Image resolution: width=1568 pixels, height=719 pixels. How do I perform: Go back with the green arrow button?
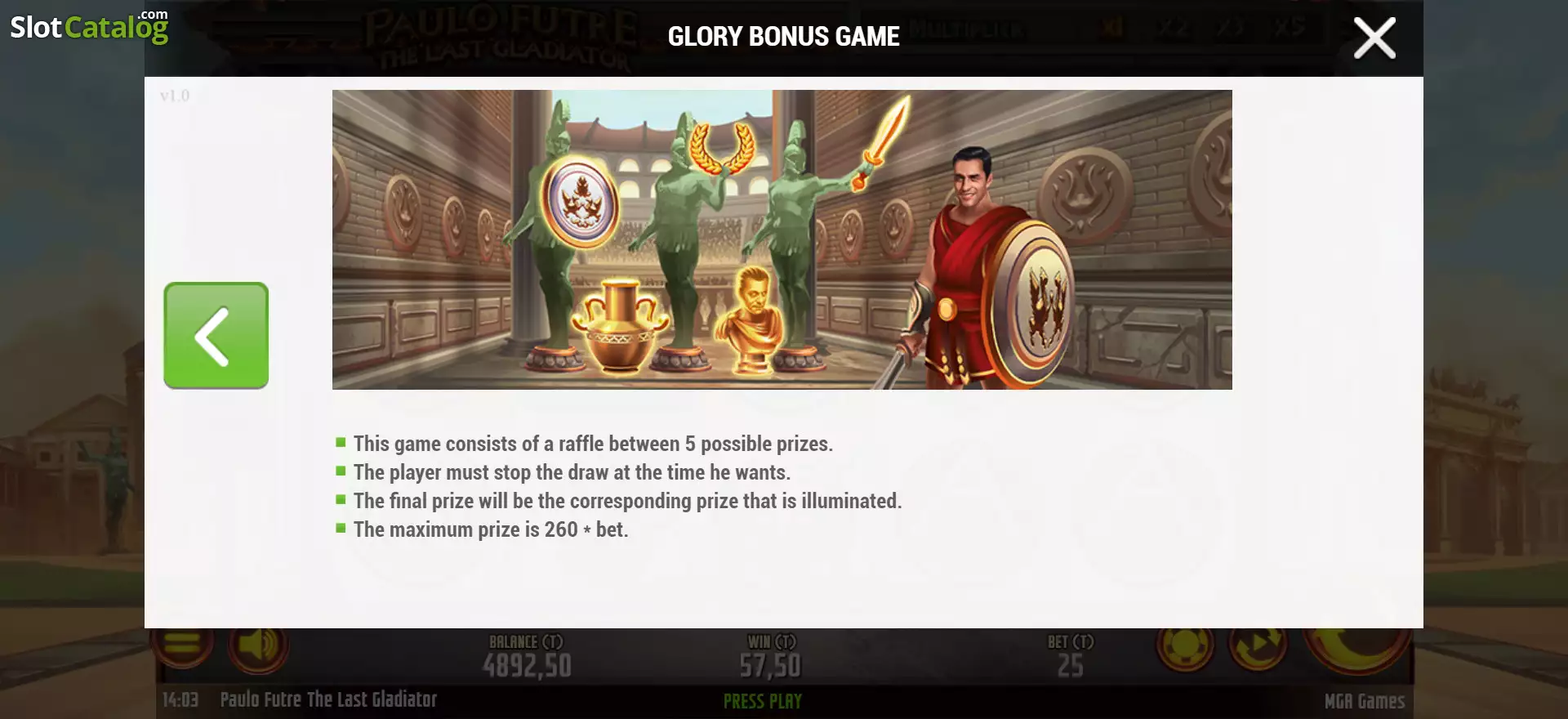pos(216,335)
